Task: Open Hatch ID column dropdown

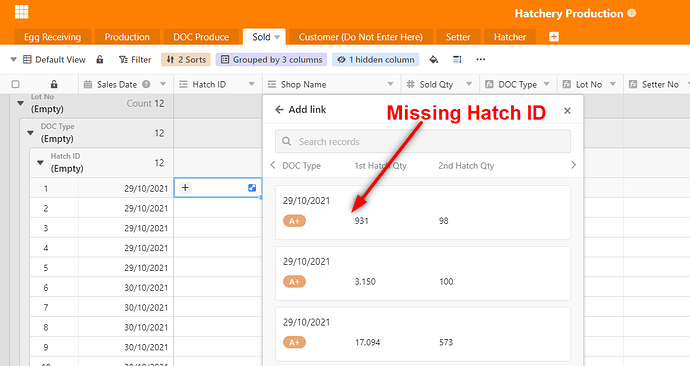Action: (252, 84)
